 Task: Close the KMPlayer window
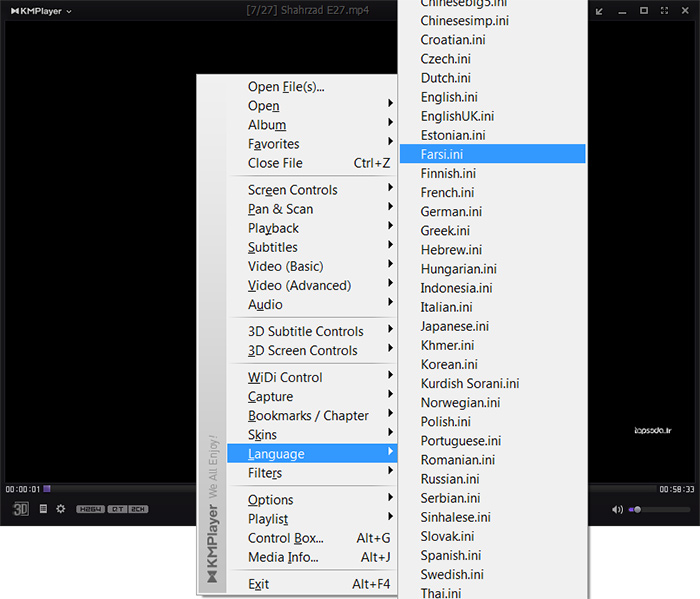point(685,11)
